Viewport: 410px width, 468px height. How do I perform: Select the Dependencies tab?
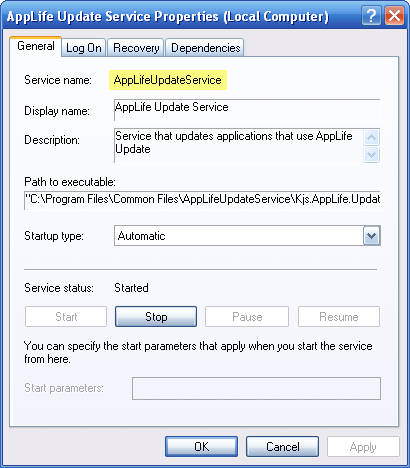click(x=205, y=48)
